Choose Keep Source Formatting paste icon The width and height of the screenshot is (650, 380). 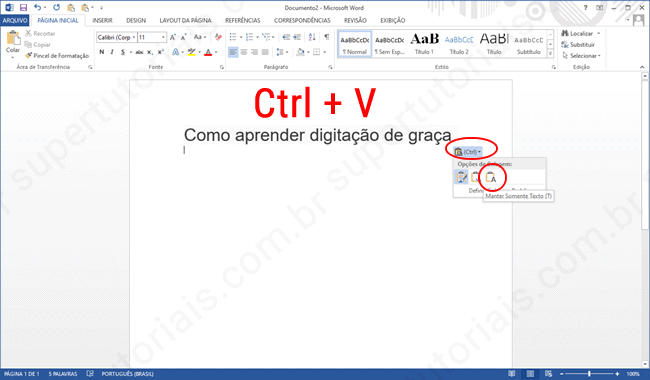pyautogui.click(x=461, y=177)
